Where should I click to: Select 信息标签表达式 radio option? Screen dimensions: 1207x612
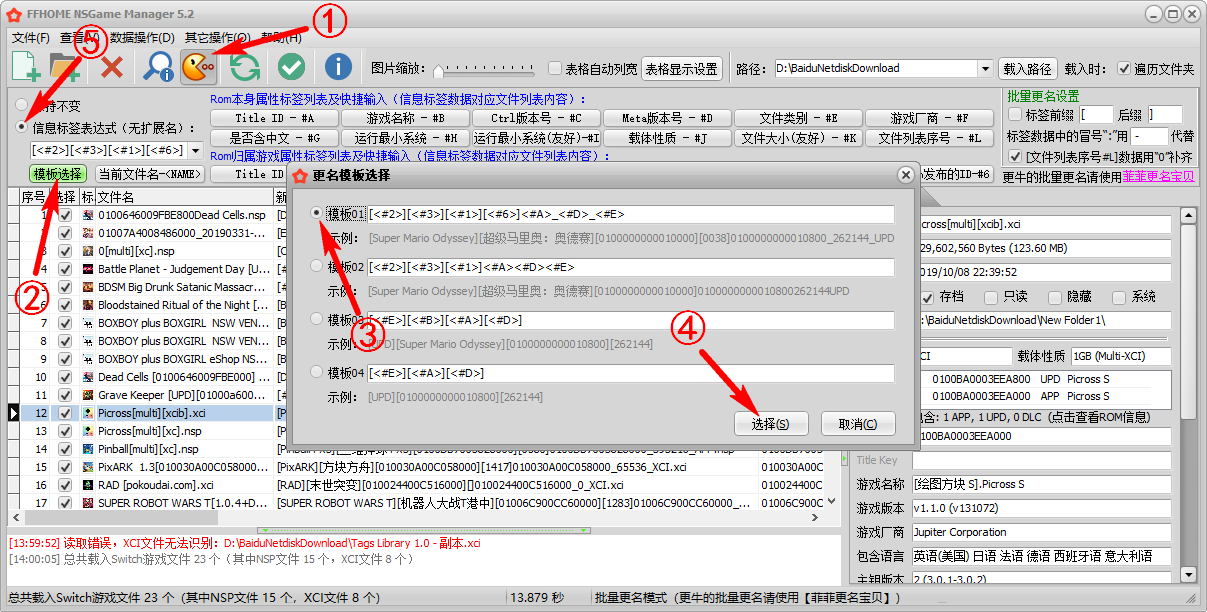tap(22, 128)
